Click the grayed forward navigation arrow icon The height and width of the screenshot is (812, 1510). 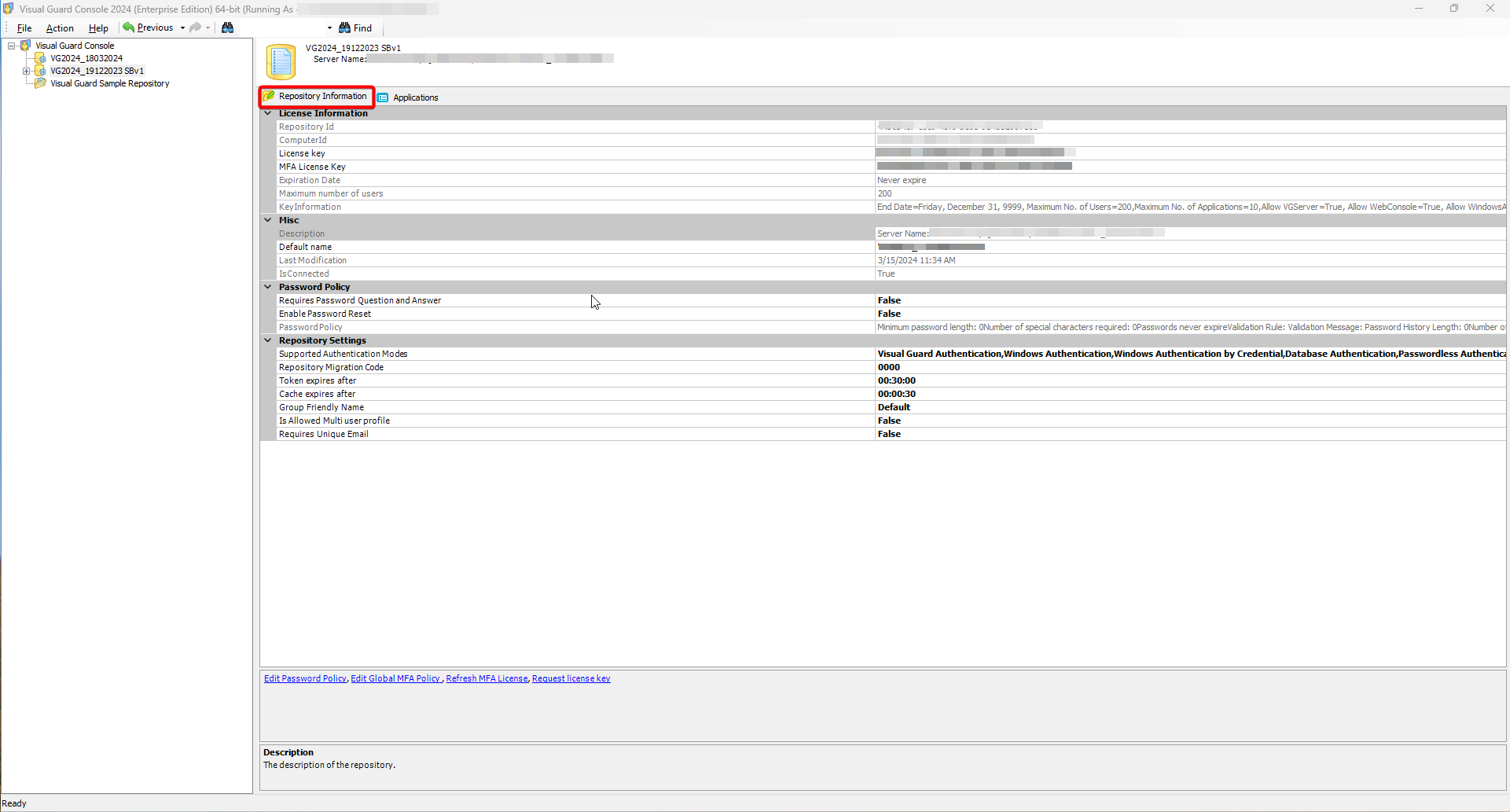[x=194, y=28]
